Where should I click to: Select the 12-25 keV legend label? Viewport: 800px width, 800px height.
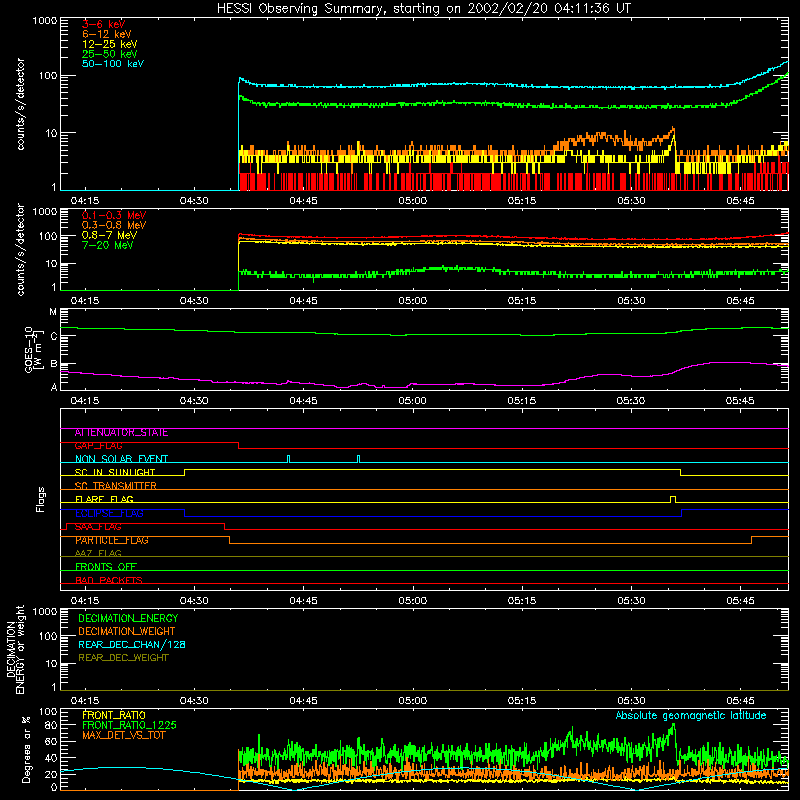click(x=110, y=44)
